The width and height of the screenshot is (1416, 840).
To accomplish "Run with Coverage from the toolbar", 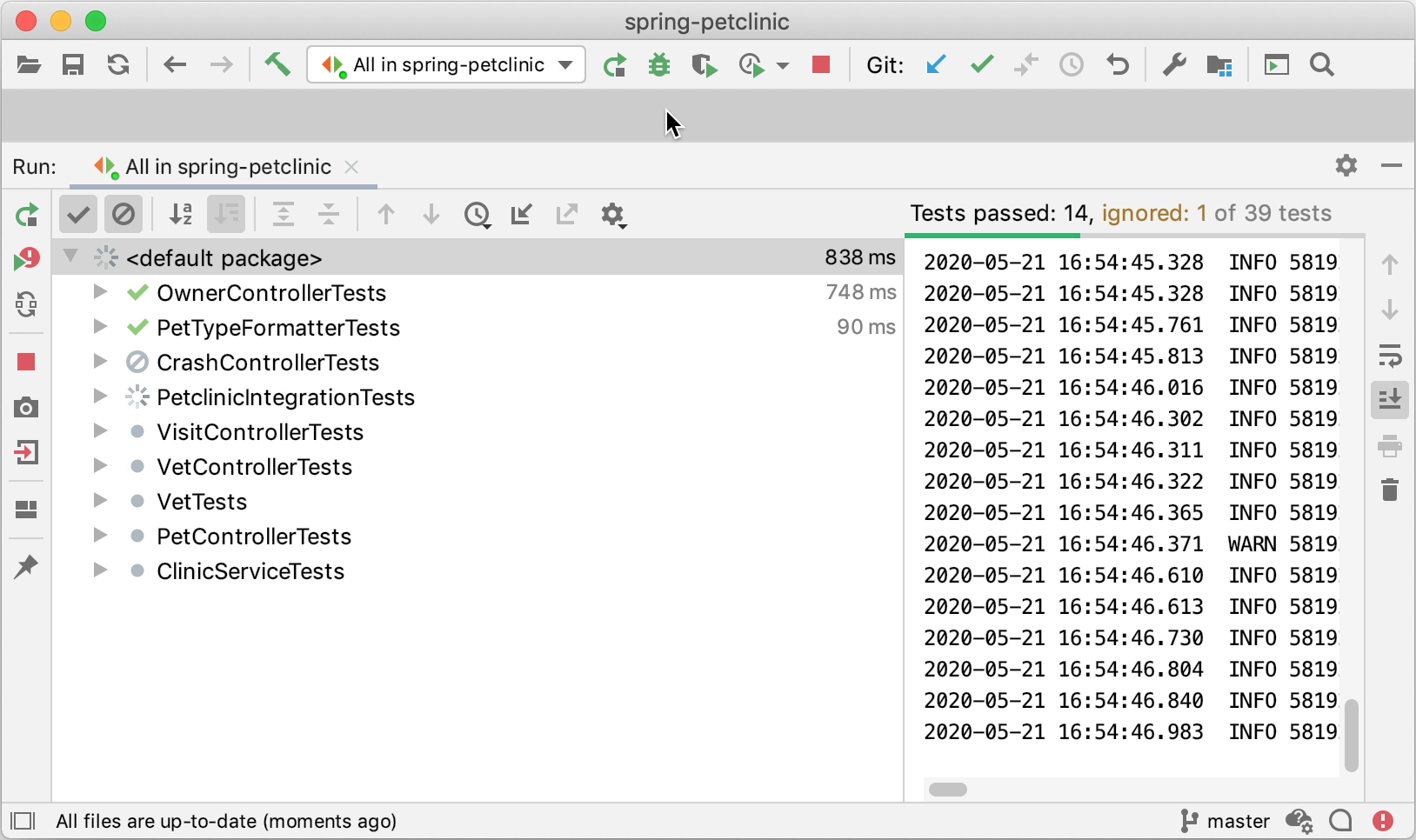I will pyautogui.click(x=704, y=64).
